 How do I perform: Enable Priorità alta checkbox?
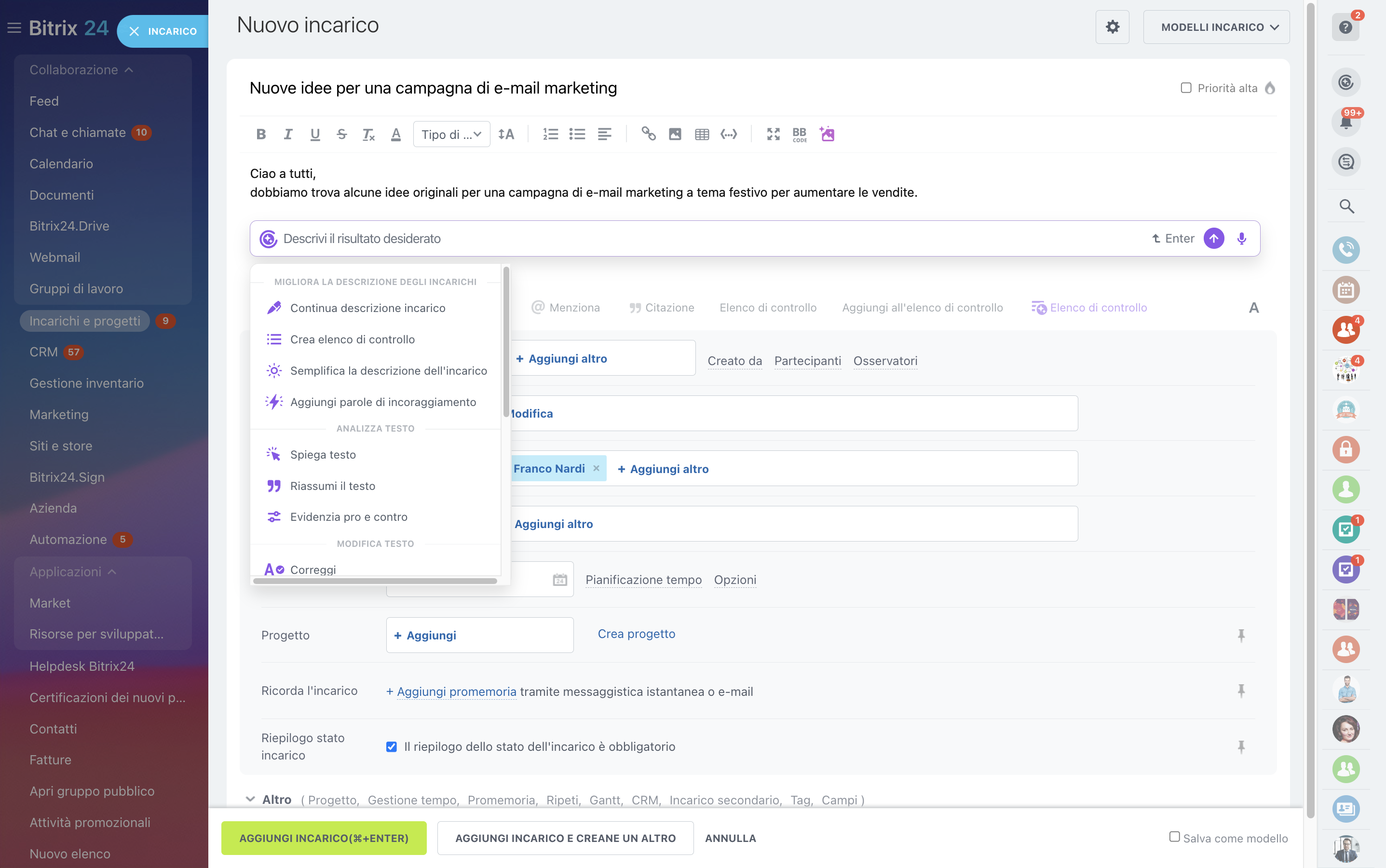click(1185, 88)
